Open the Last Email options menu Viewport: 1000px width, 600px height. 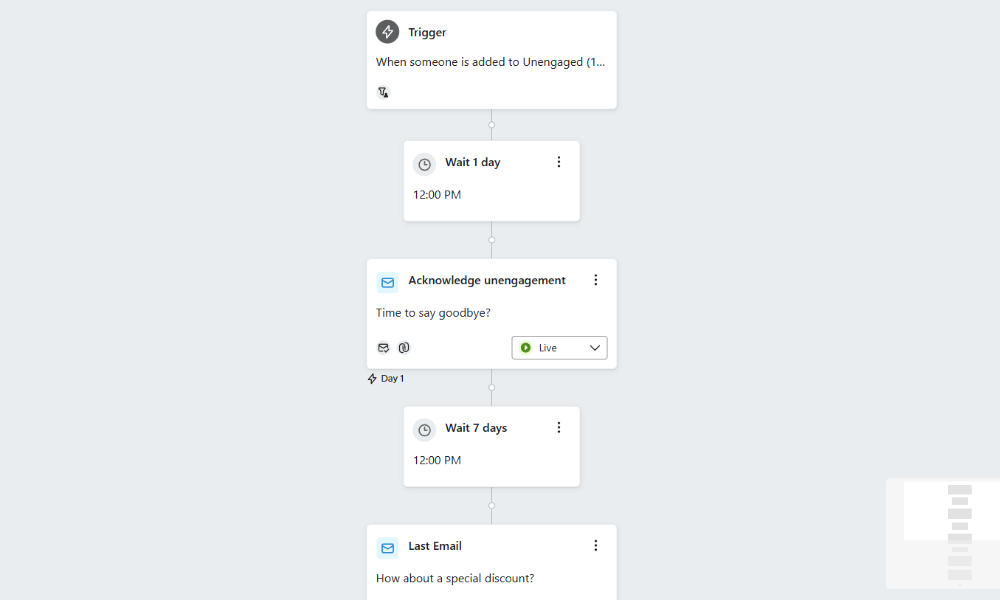click(596, 546)
